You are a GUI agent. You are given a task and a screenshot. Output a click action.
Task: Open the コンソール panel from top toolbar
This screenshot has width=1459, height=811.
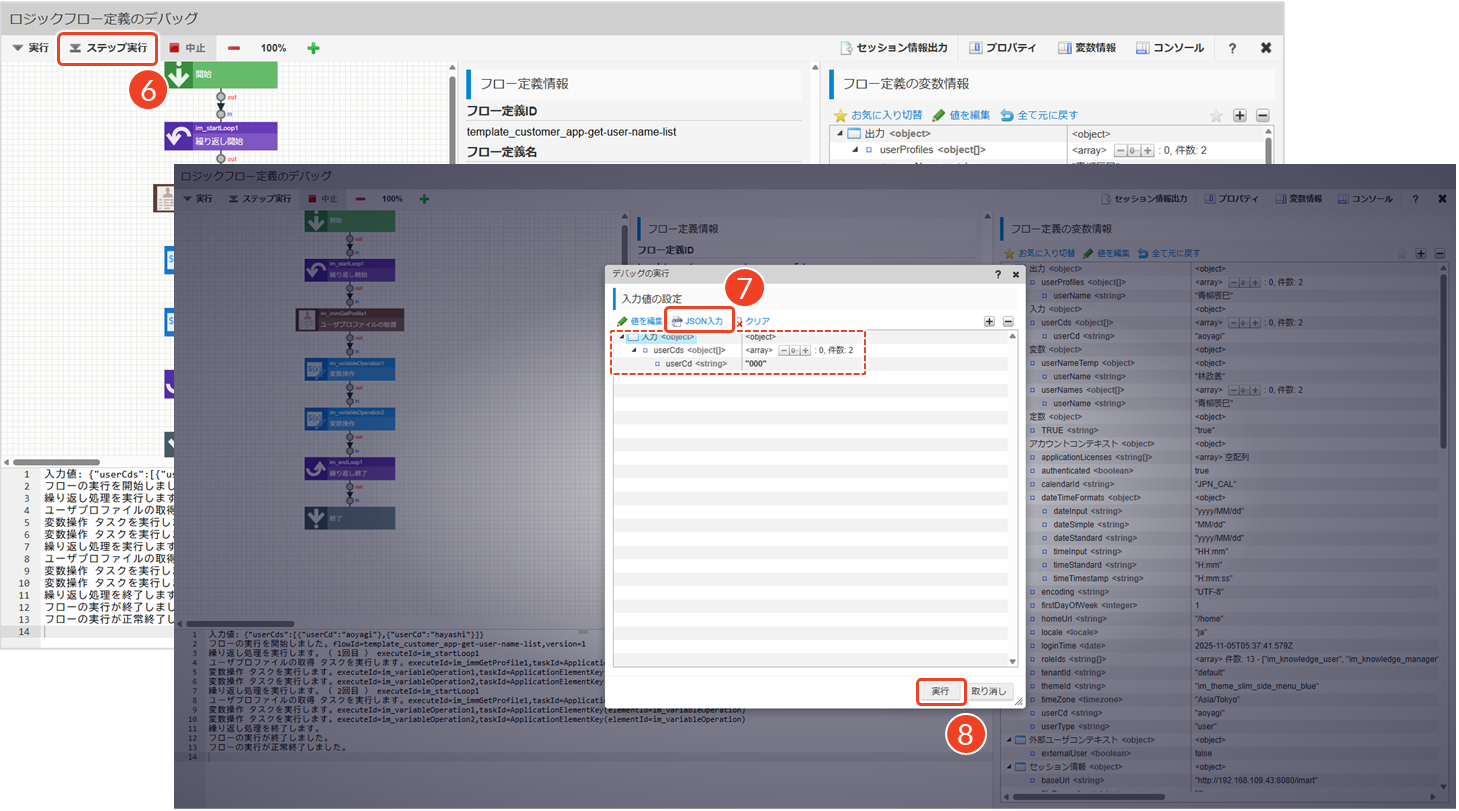pos(1169,48)
